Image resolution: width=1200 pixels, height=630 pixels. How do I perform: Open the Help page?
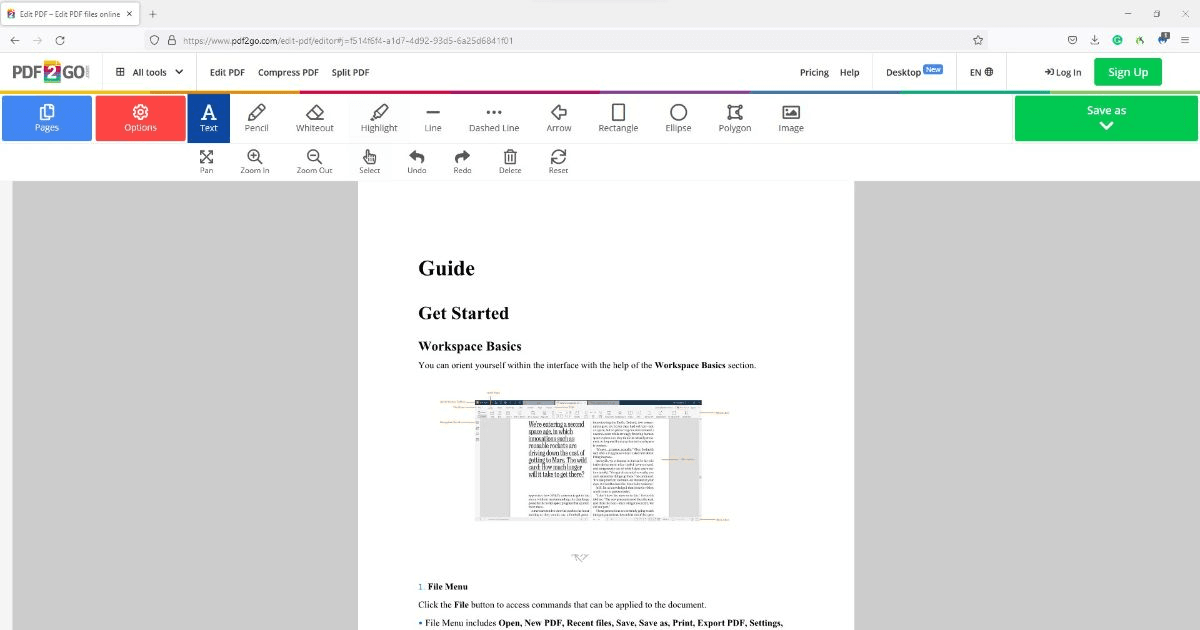849,72
